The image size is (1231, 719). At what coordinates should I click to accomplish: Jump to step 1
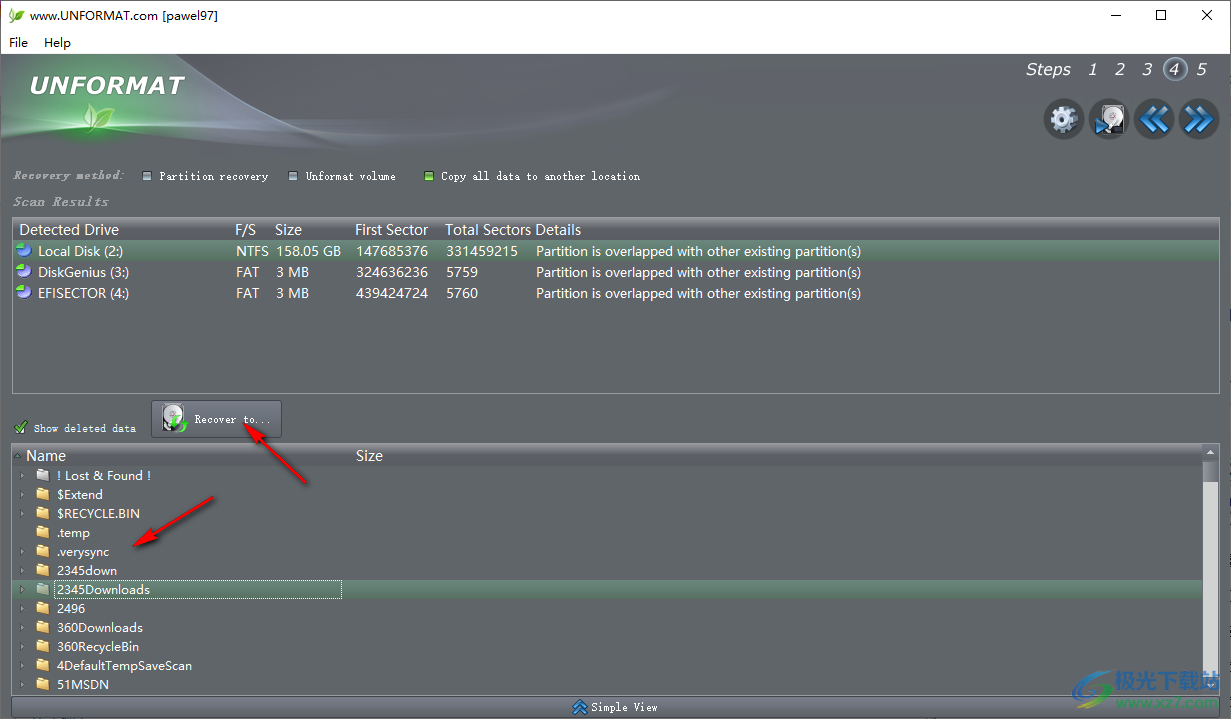pos(1093,69)
